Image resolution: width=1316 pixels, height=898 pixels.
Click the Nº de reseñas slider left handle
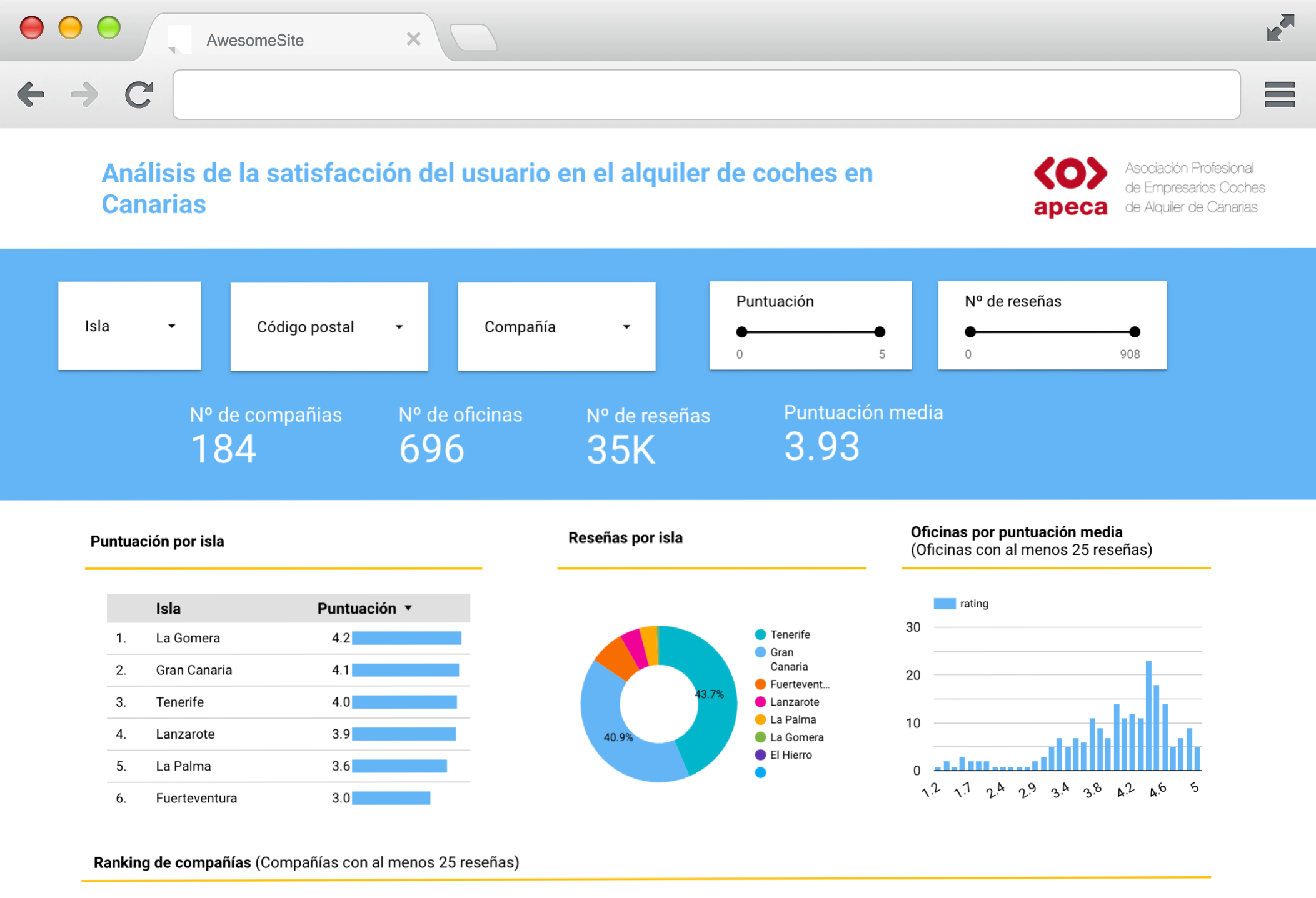[x=970, y=332]
